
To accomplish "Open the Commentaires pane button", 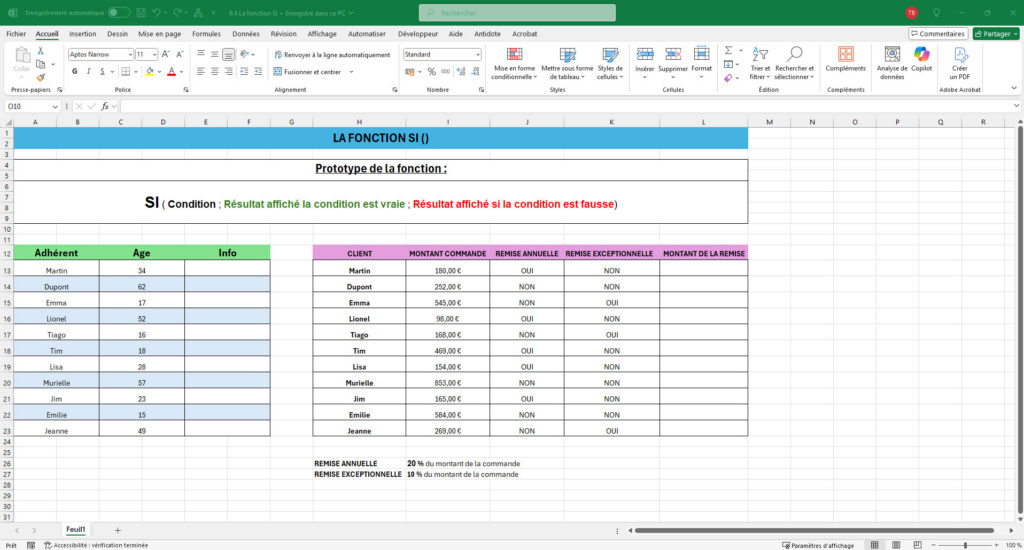I will pyautogui.click(x=938, y=33).
